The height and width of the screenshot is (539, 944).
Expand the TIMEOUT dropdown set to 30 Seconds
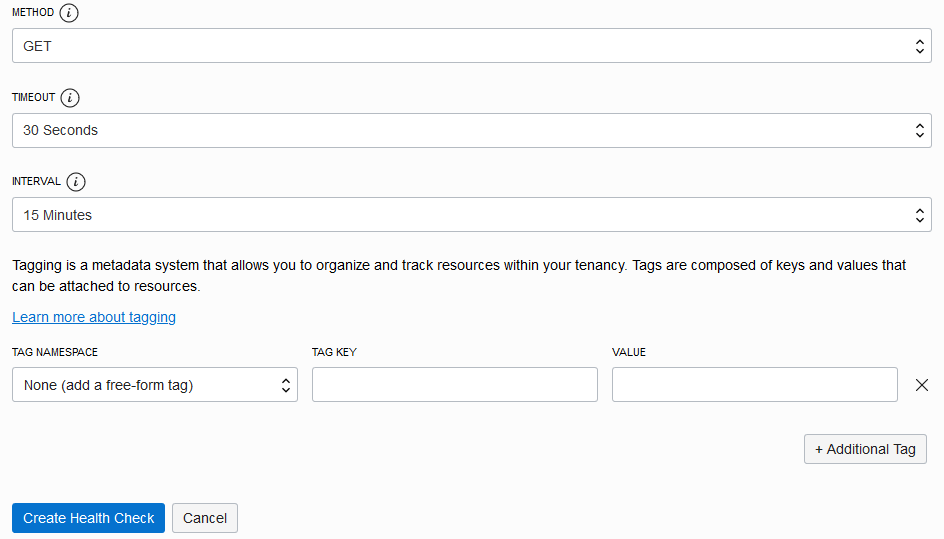[472, 130]
